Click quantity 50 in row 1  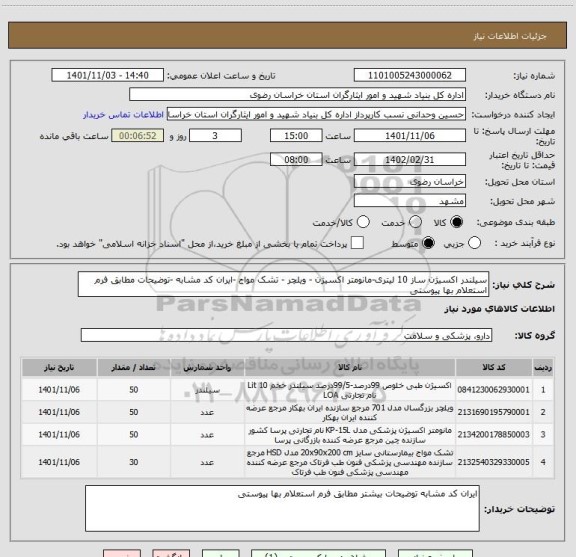pyautogui.click(x=134, y=390)
